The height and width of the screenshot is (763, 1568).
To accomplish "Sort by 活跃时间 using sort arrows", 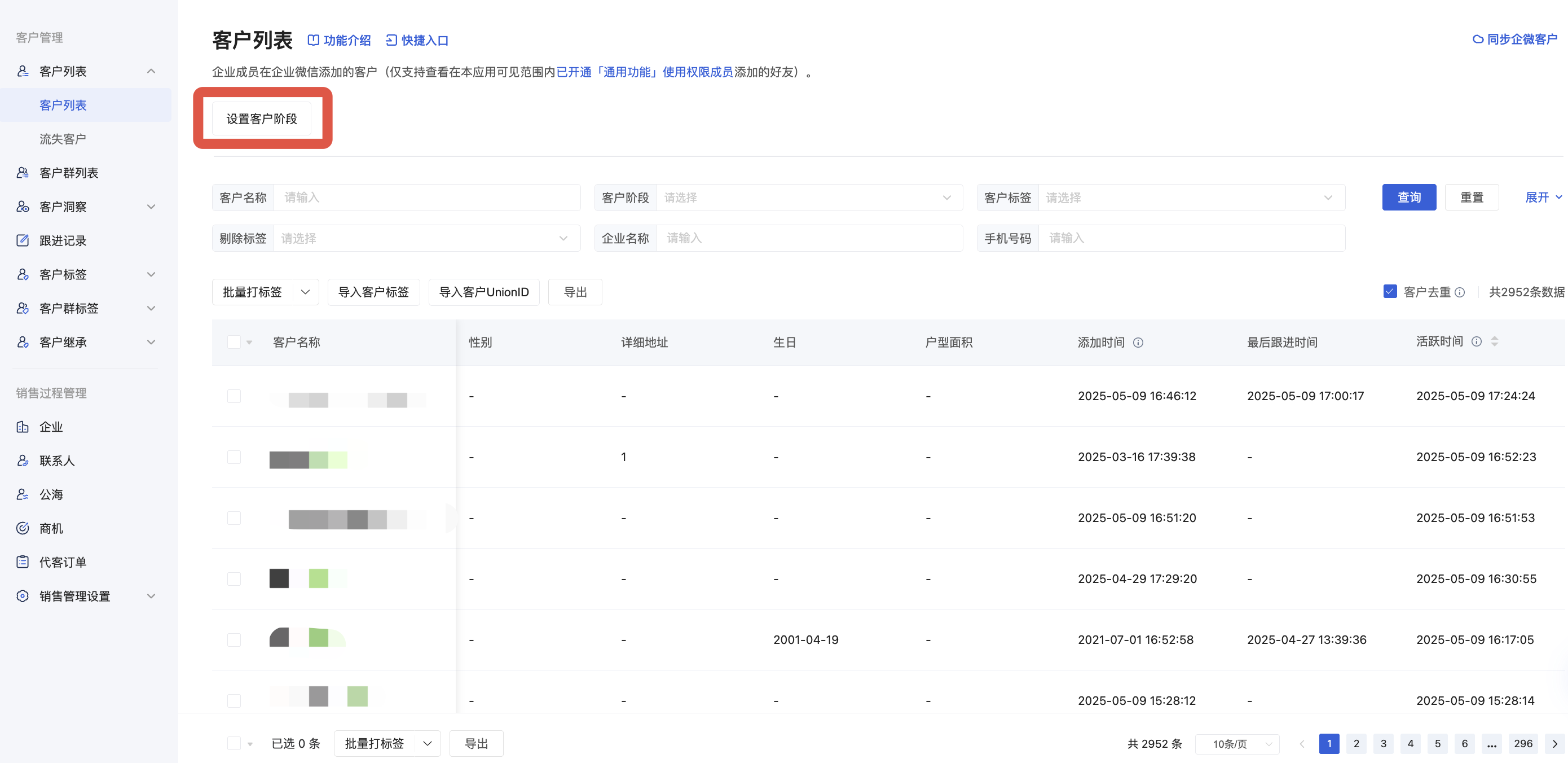I will tap(1495, 341).
